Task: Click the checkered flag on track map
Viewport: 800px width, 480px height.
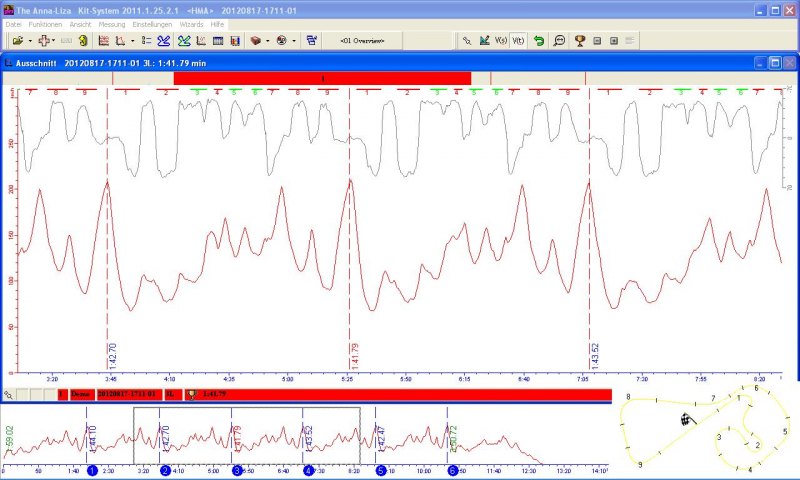Action: point(687,418)
